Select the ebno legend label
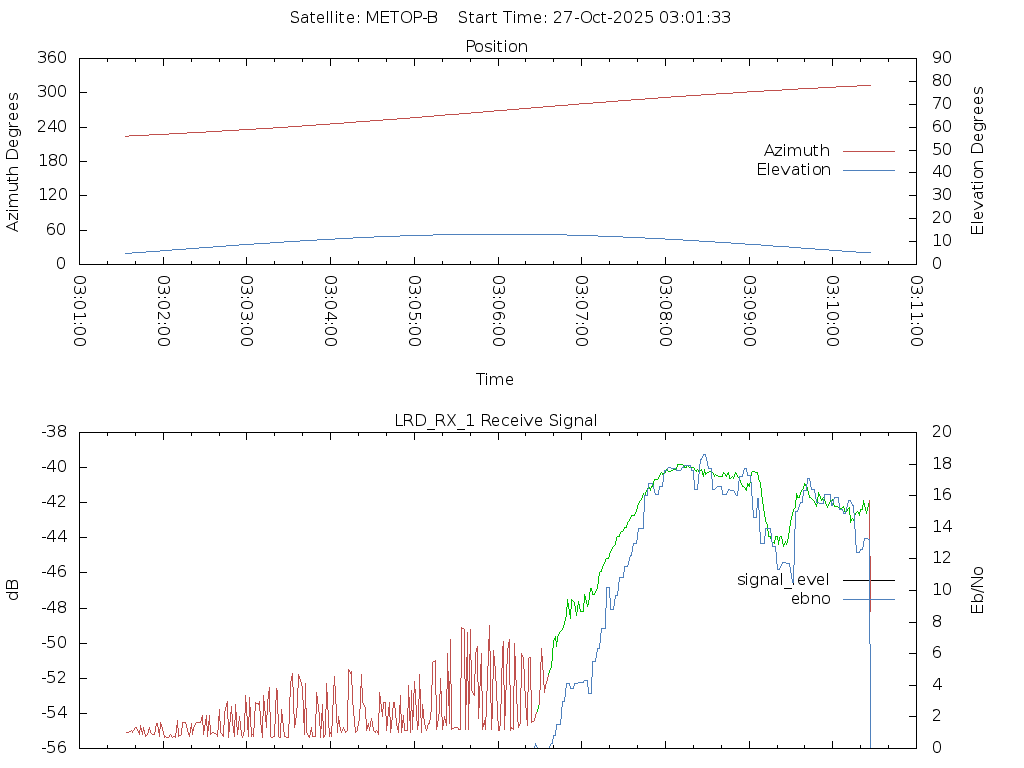The image size is (1024, 768). [810, 599]
